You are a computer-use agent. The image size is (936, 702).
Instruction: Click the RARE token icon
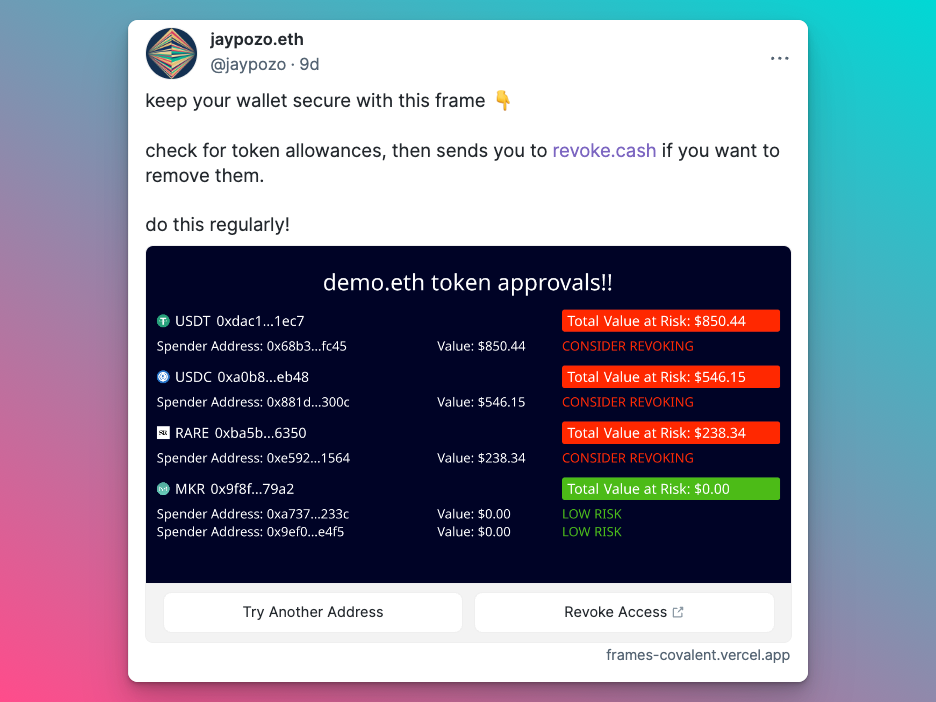163,433
